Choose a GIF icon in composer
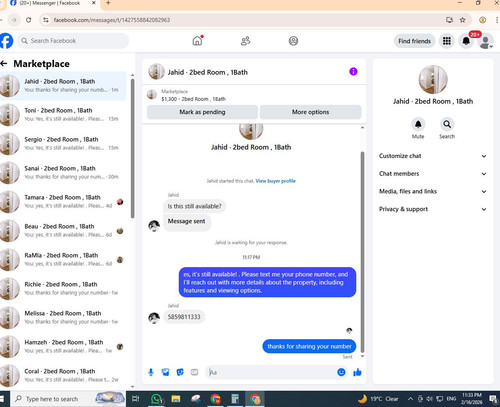The height and width of the screenshot is (407, 500). tap(194, 372)
